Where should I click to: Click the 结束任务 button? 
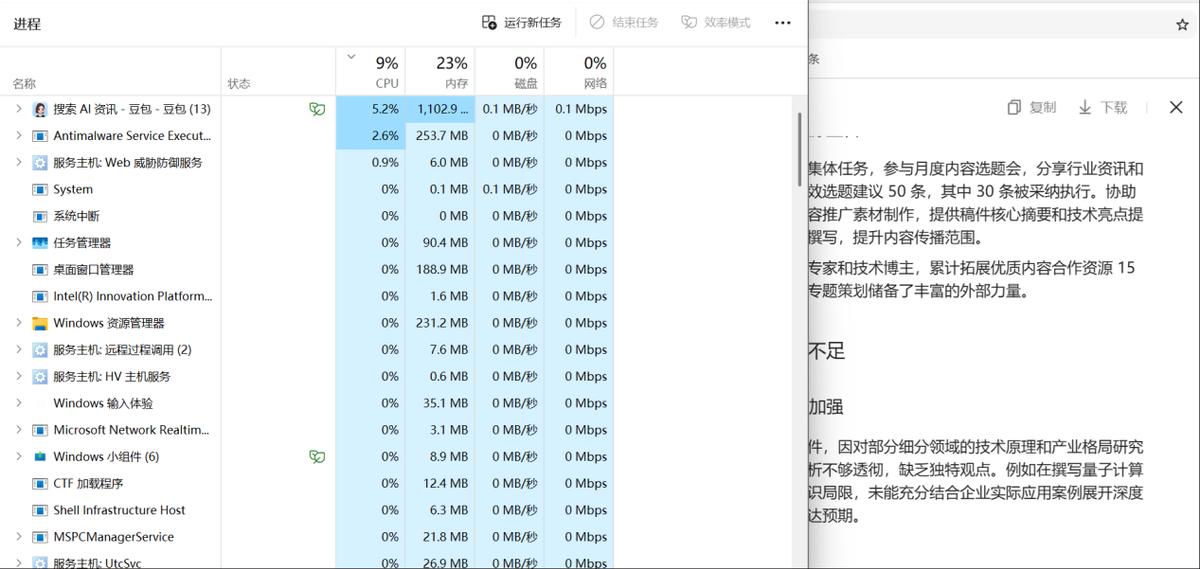(624, 22)
